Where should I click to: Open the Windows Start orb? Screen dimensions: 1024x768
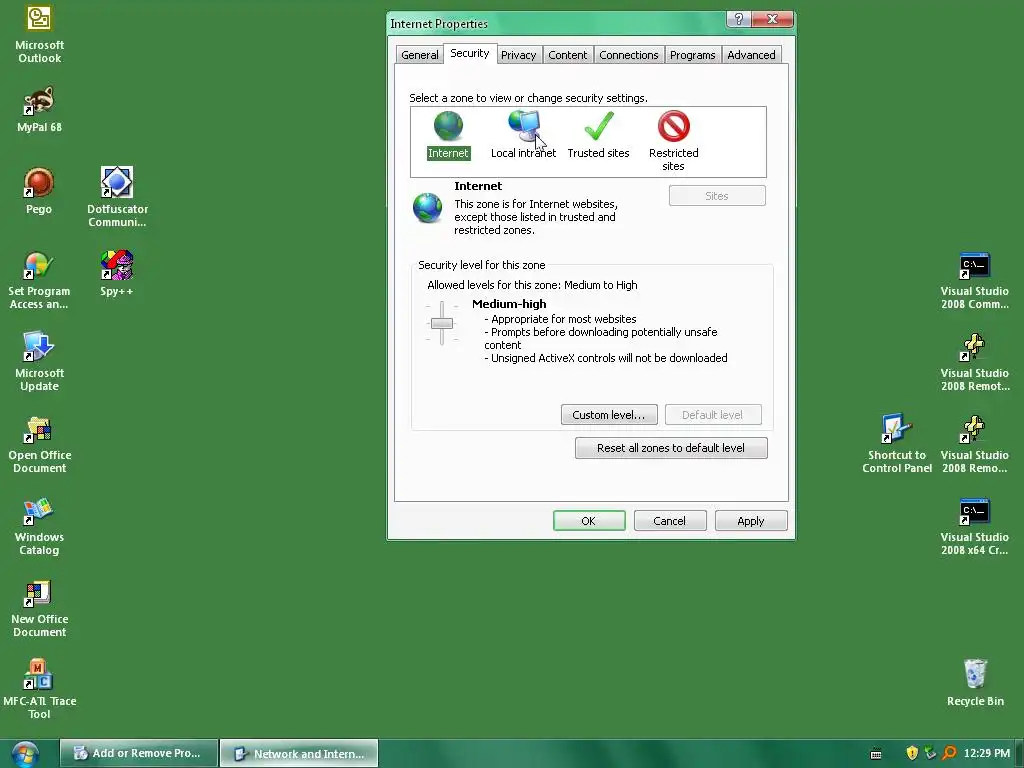tap(25, 754)
